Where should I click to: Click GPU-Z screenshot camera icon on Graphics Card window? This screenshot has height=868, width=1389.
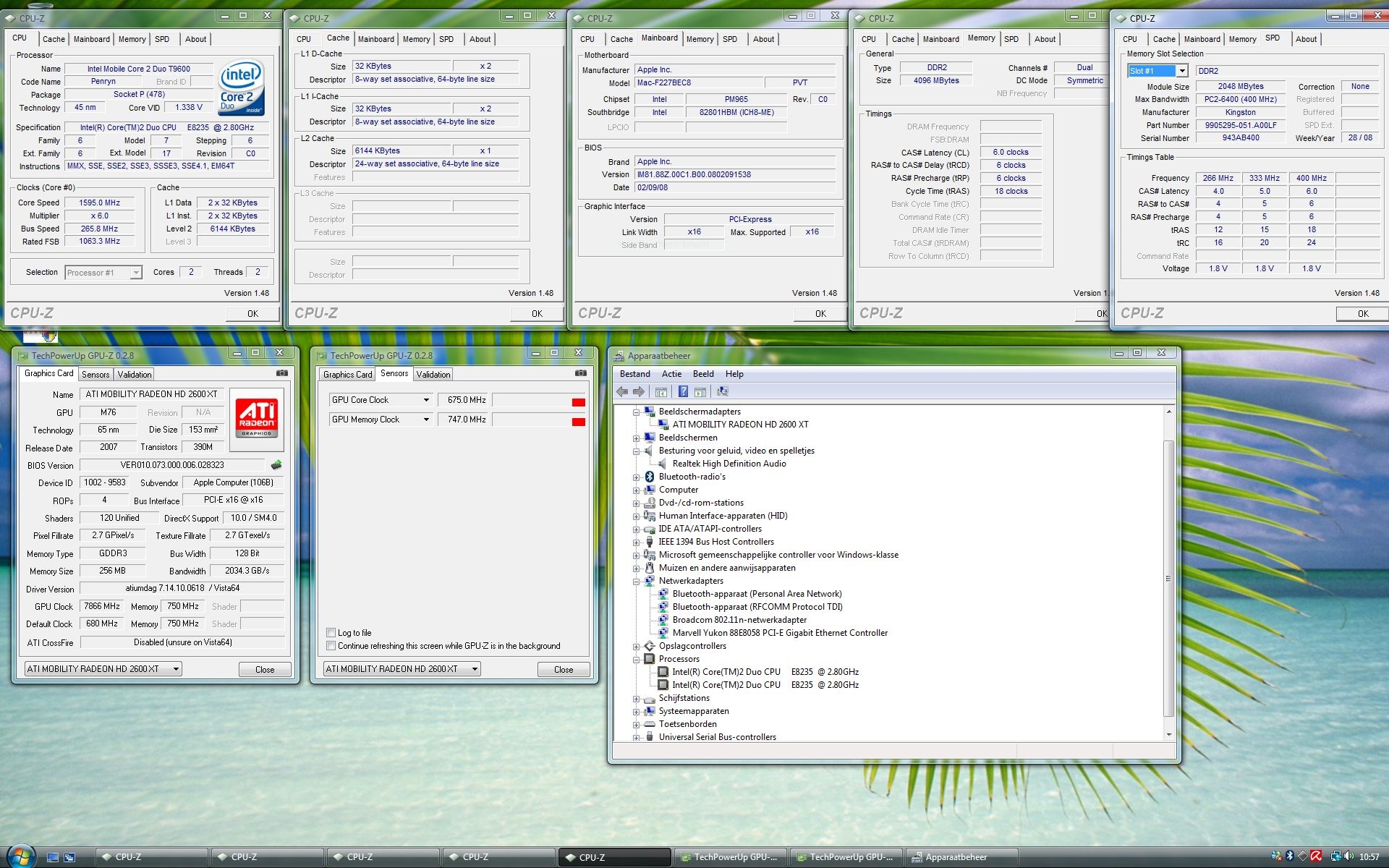(x=282, y=373)
